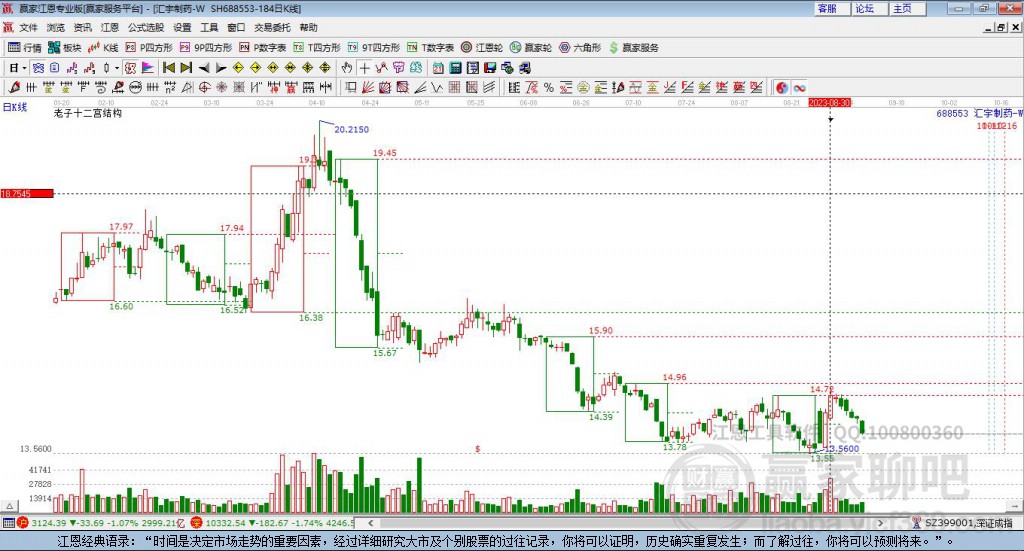
Task: Open the calendar icon in toolbar
Action: [x=438, y=68]
